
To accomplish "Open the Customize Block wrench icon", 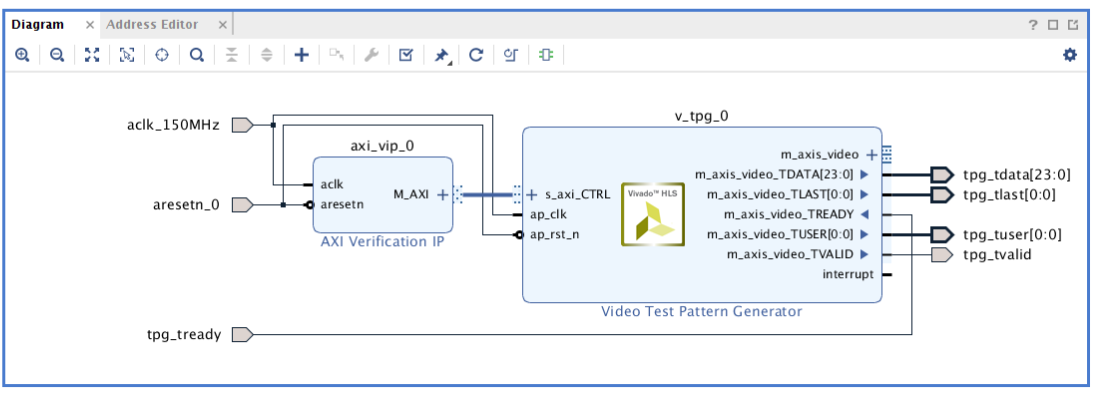I will 371,55.
